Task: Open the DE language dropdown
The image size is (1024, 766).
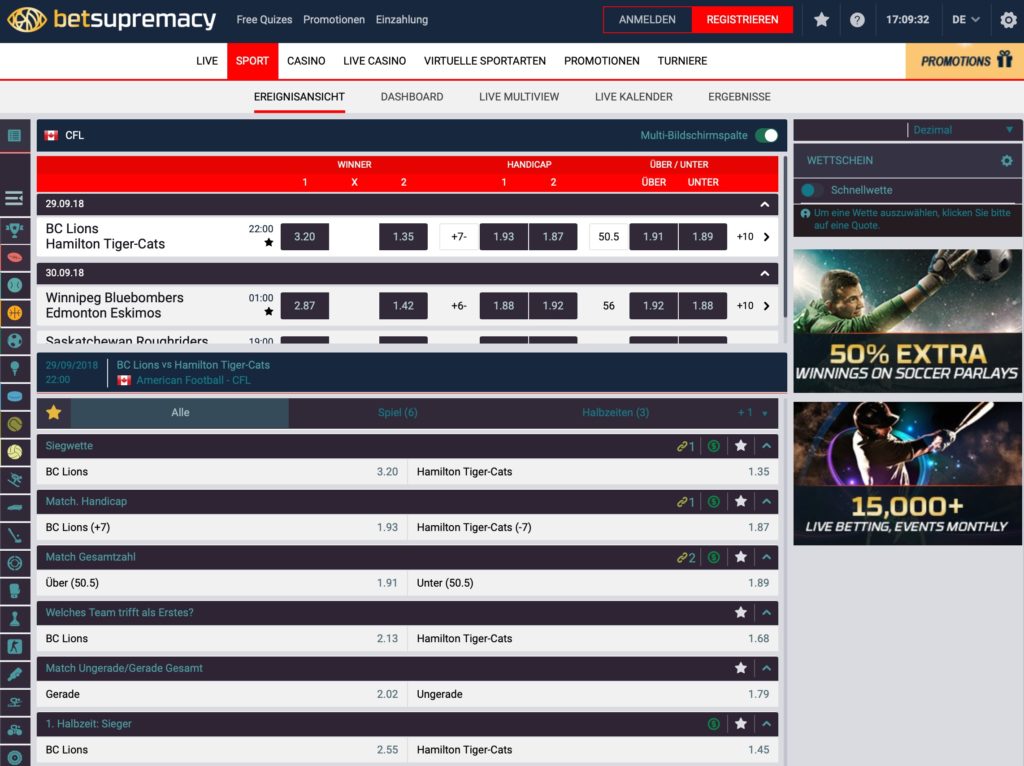Action: tap(965, 20)
